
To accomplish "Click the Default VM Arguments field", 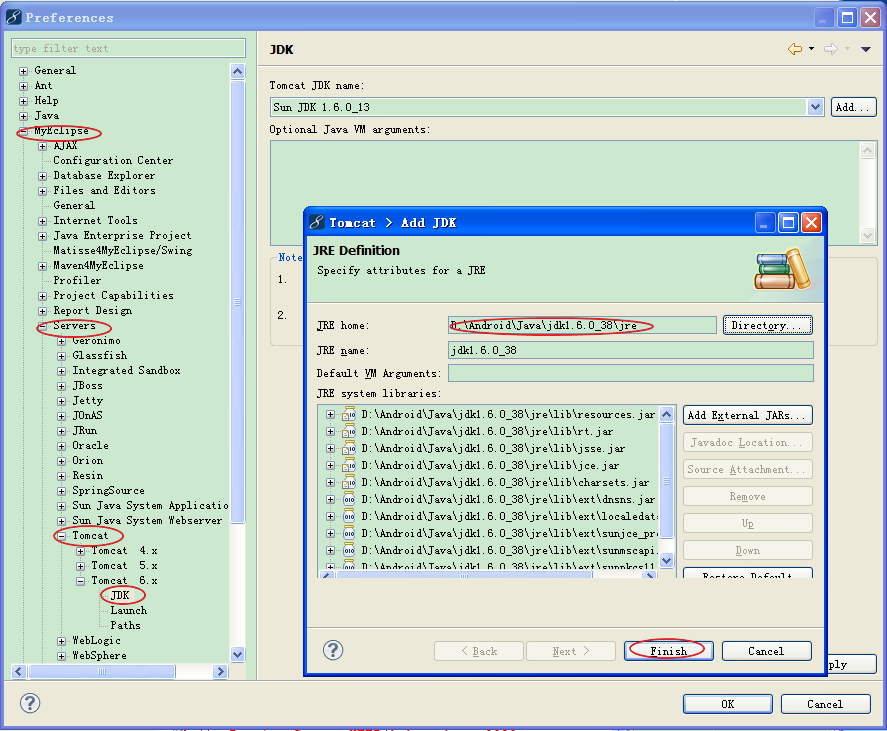I will pyautogui.click(x=631, y=373).
